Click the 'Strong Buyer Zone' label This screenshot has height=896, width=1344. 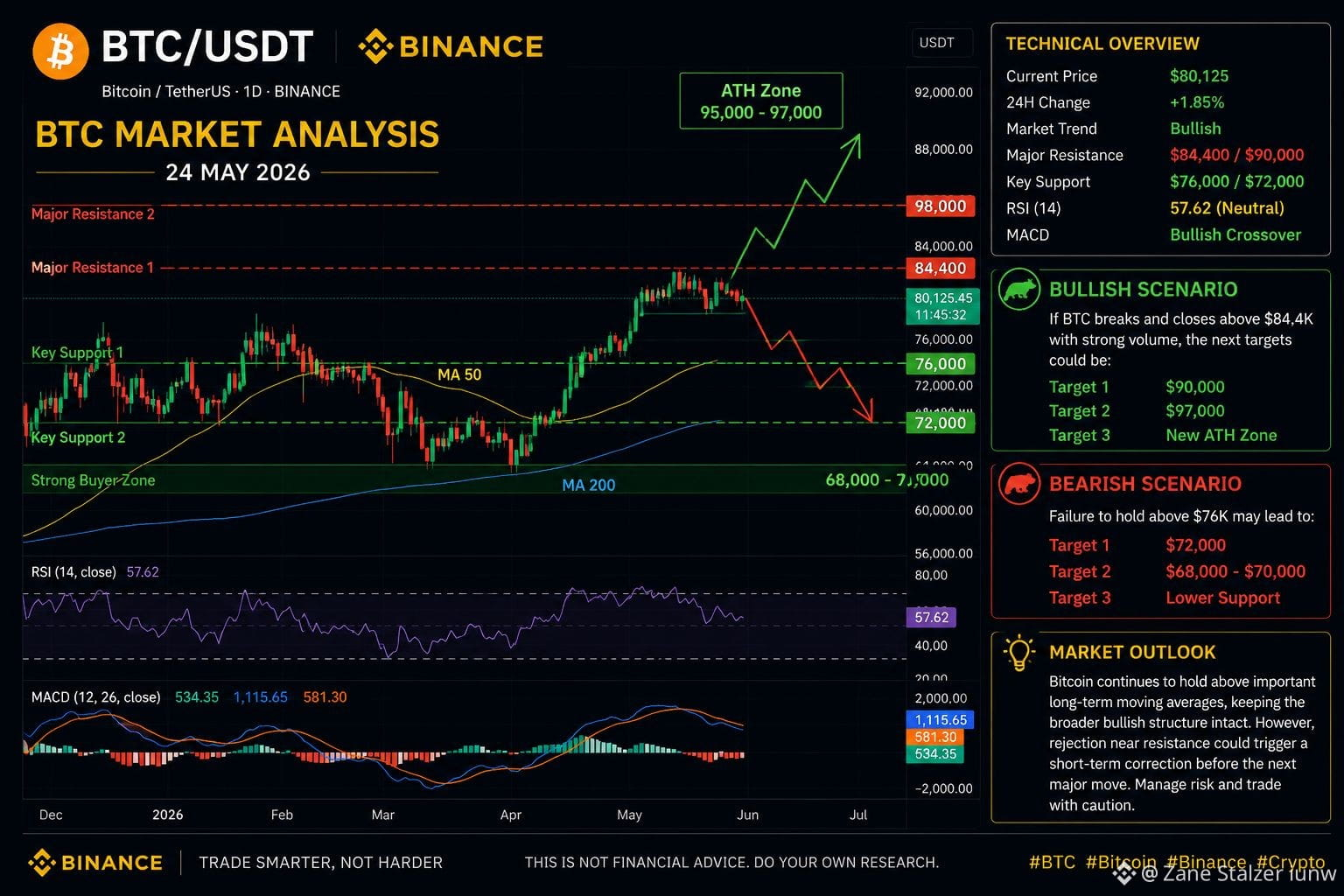pos(93,480)
